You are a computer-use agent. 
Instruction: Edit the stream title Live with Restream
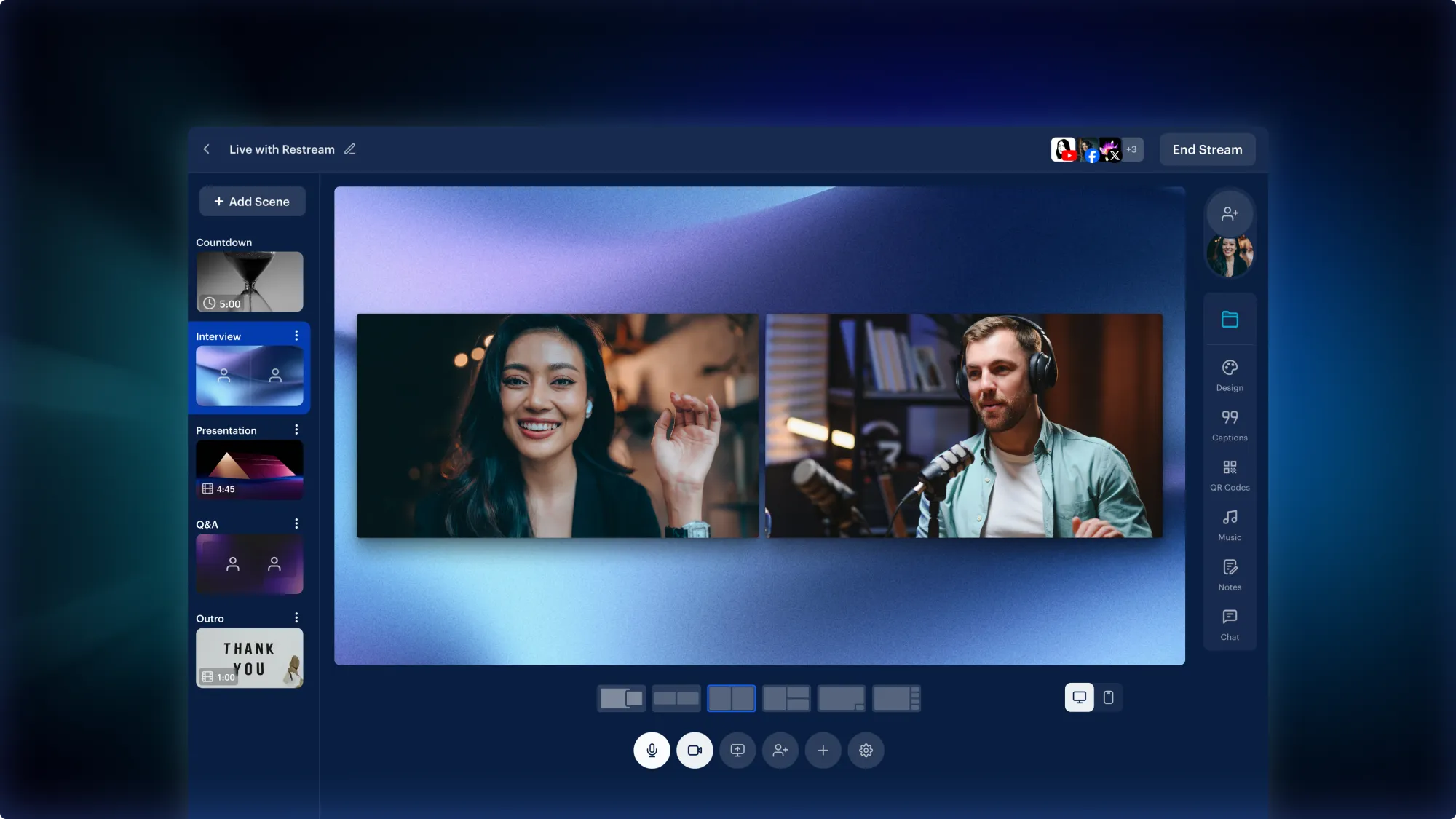pos(349,149)
